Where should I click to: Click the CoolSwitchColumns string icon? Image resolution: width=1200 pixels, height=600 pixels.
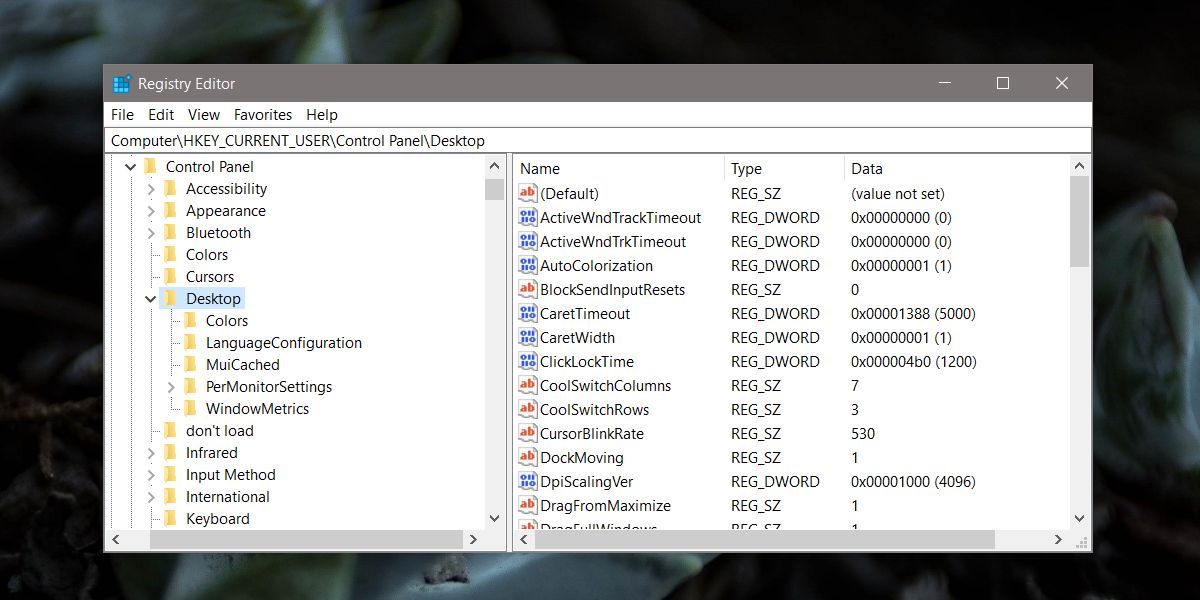pos(528,385)
